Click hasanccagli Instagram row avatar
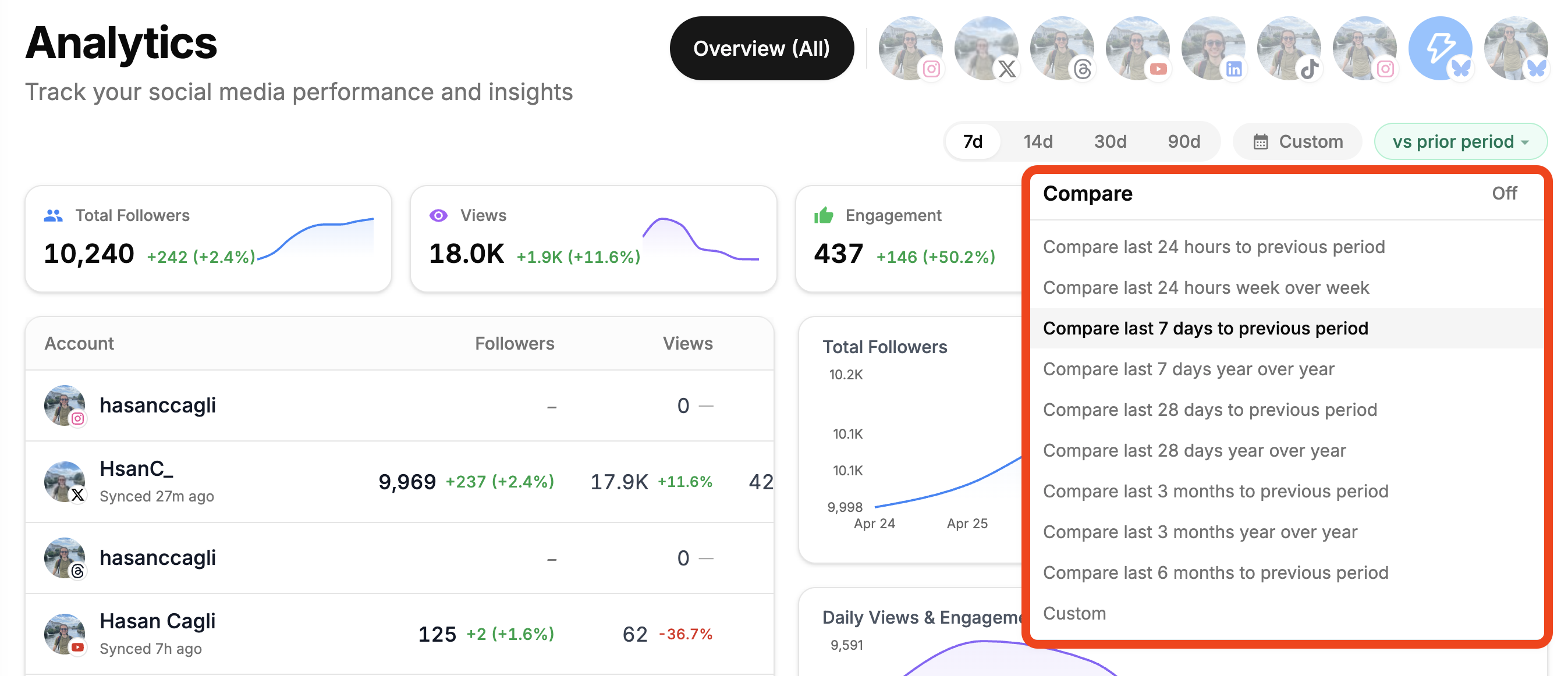The height and width of the screenshot is (676, 1568). click(x=65, y=405)
